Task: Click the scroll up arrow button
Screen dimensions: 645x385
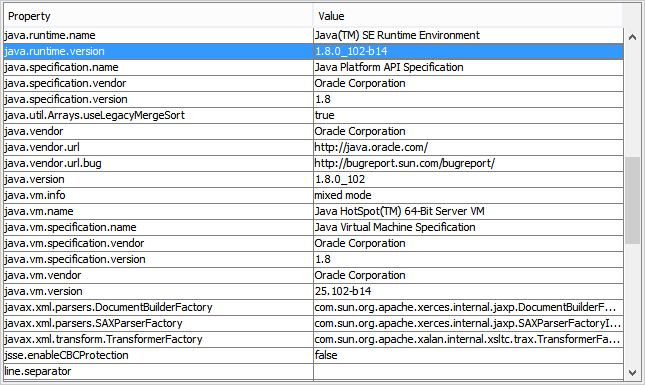Action: 632,37
